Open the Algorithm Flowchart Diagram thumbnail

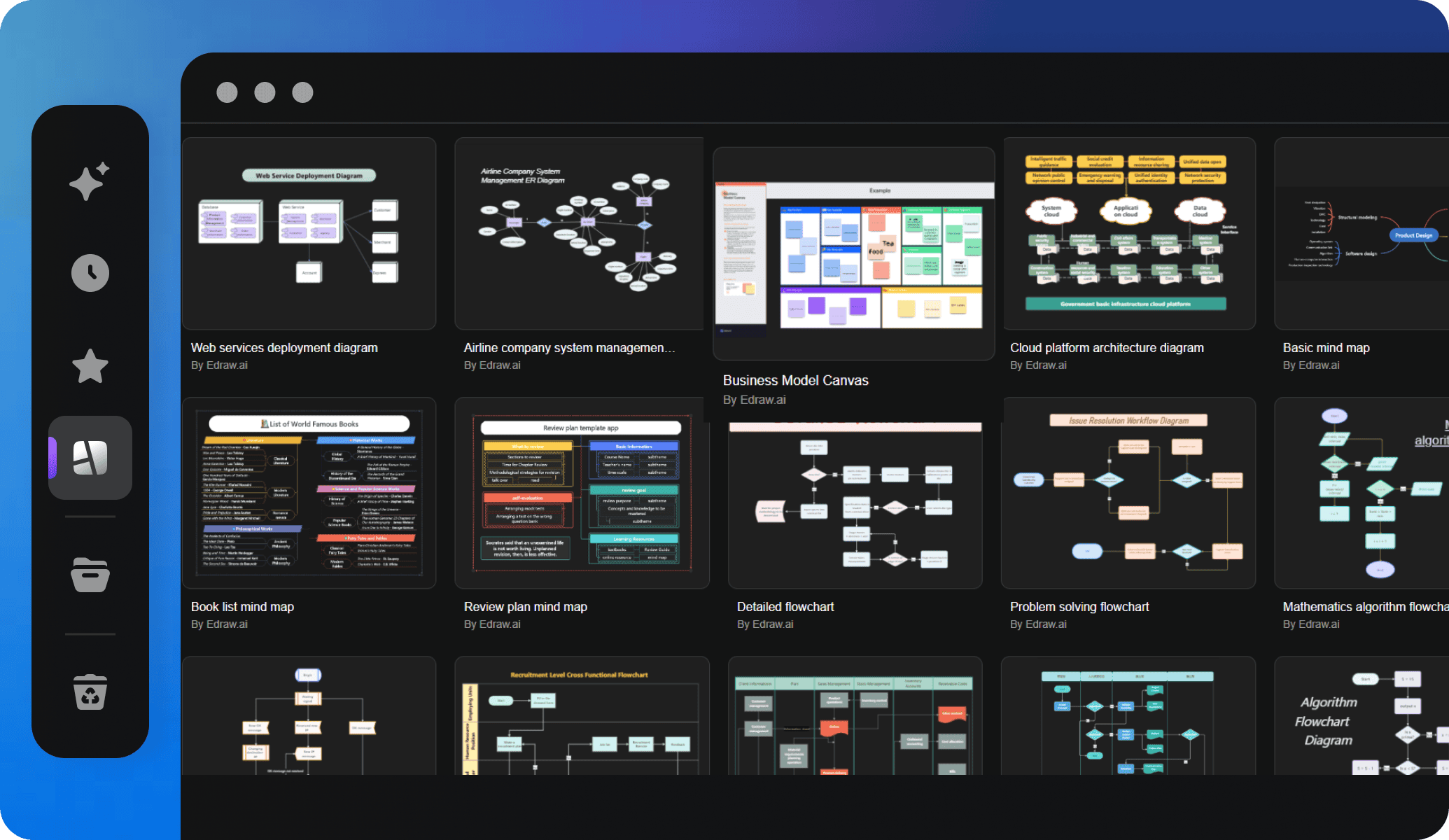(x=1361, y=715)
